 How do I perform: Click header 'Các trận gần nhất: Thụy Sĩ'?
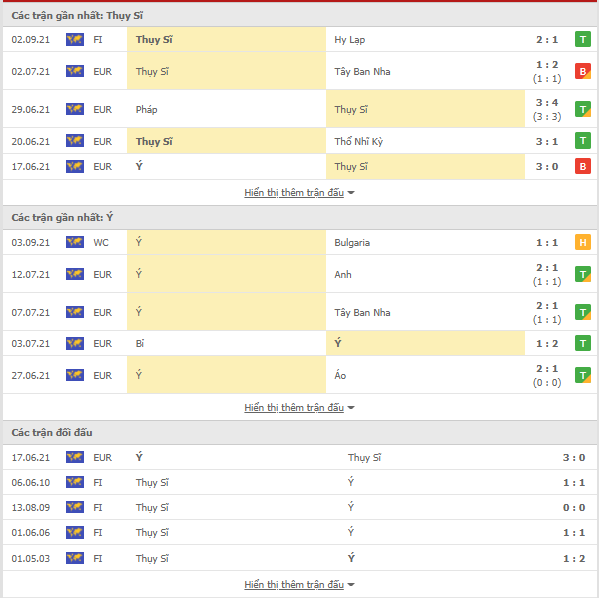click(77, 16)
